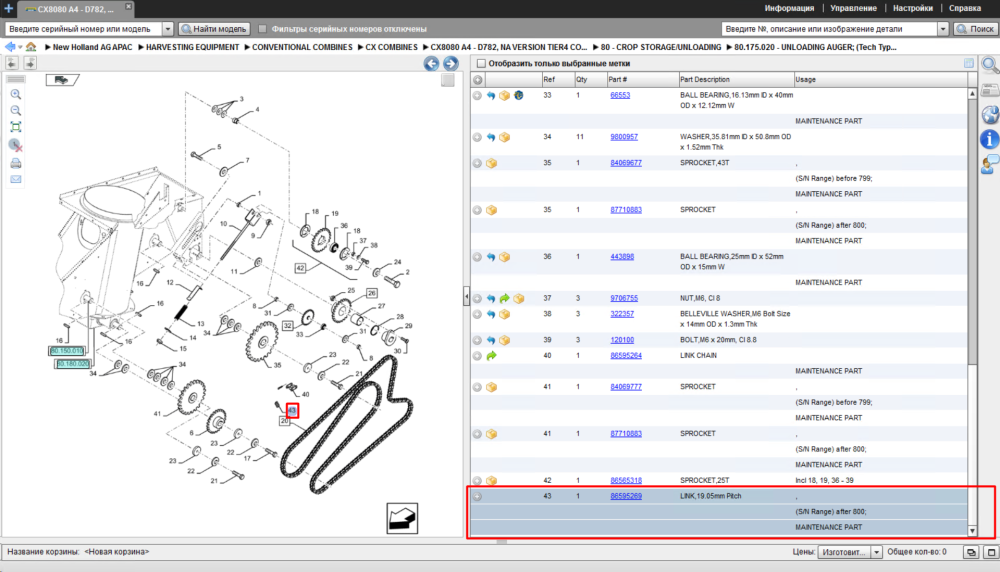Add ref 43 row via round button
This screenshot has width=1000, height=572.
click(x=477, y=496)
